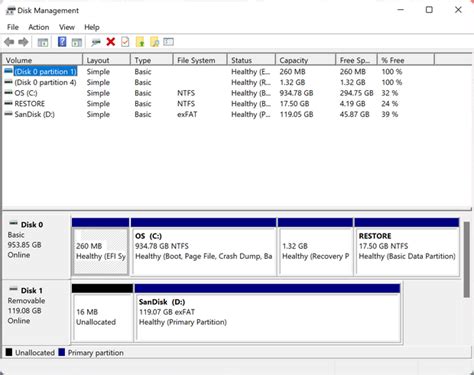Image resolution: width=474 pixels, height=375 pixels.
Task: Click drive icon beside (Disk 0 partition 1)
Action: click(9, 71)
